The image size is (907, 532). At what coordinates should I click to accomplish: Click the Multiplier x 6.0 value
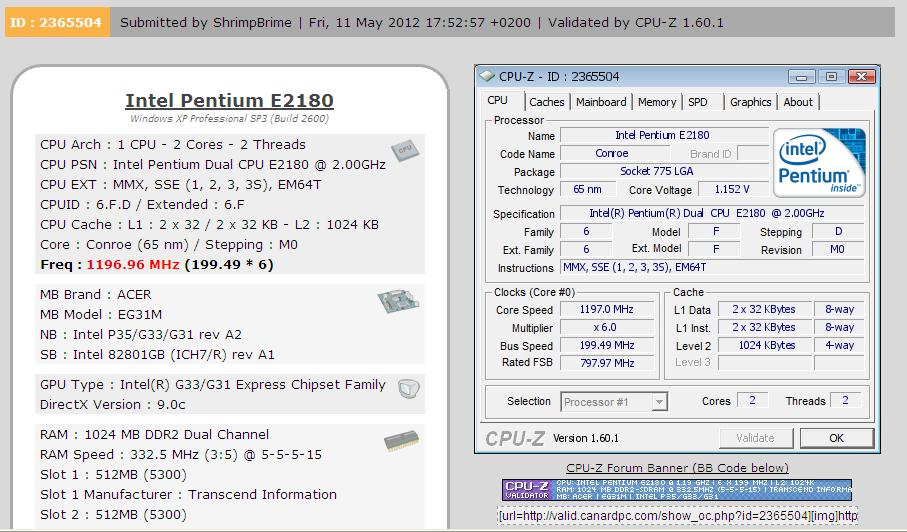(606, 327)
